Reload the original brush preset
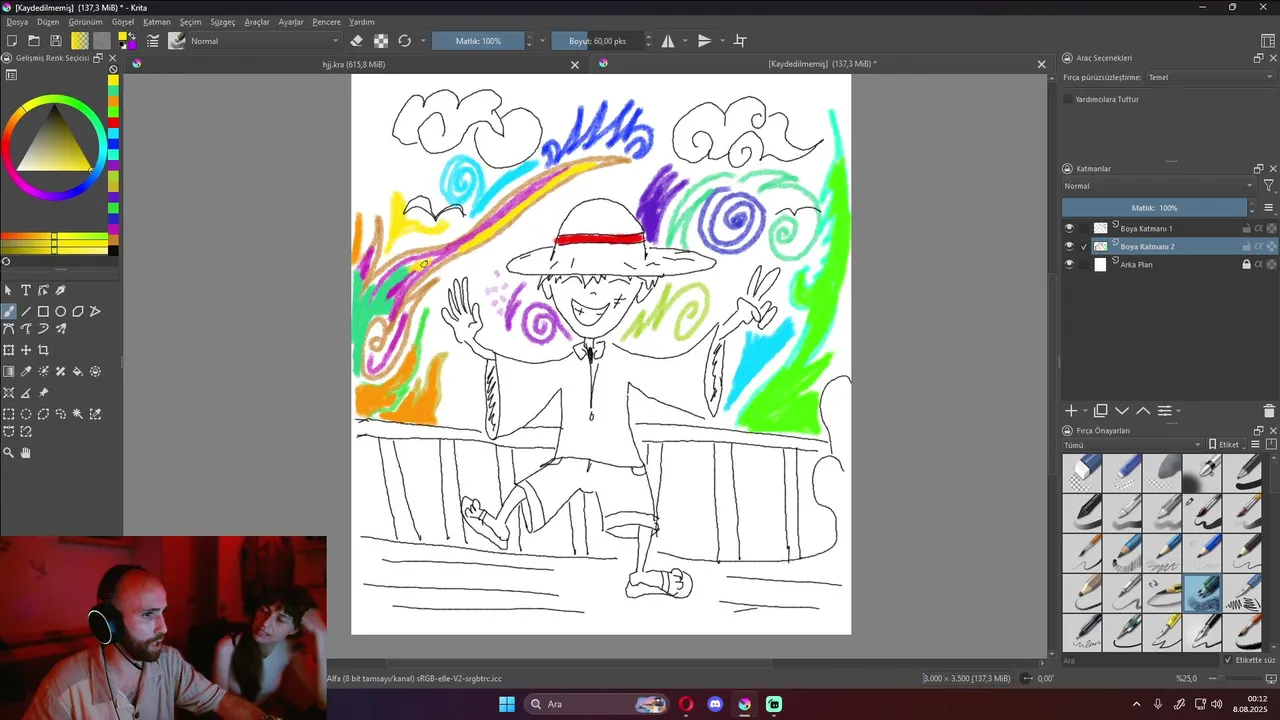 coord(404,41)
